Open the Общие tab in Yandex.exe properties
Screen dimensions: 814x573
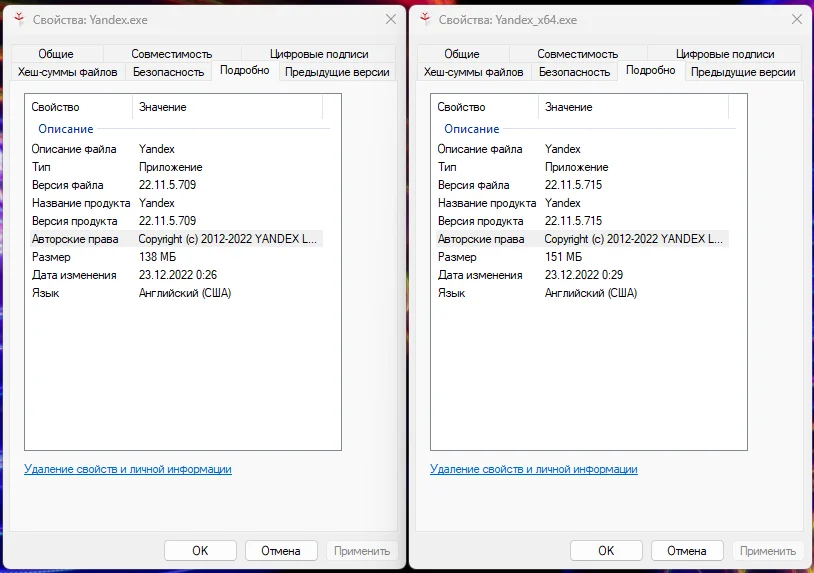tap(57, 54)
